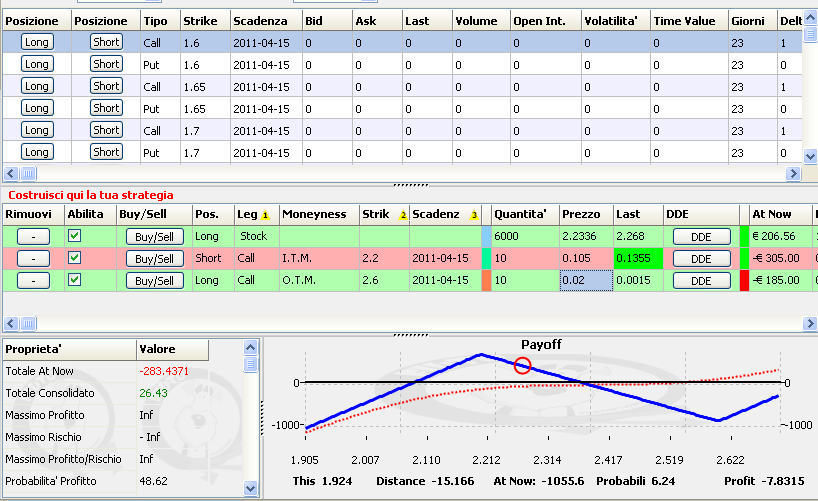Click red circle marker on payoff chart

522,365
